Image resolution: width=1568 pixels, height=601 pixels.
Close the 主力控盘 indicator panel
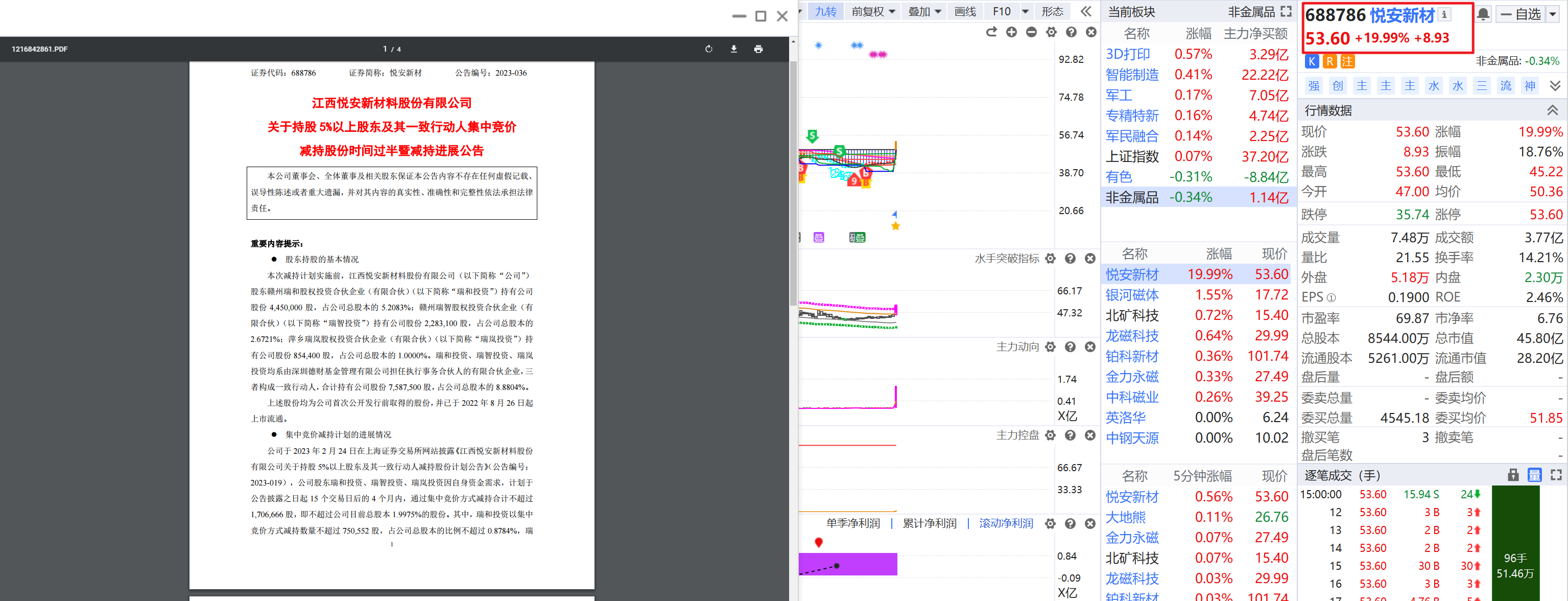point(1090,435)
